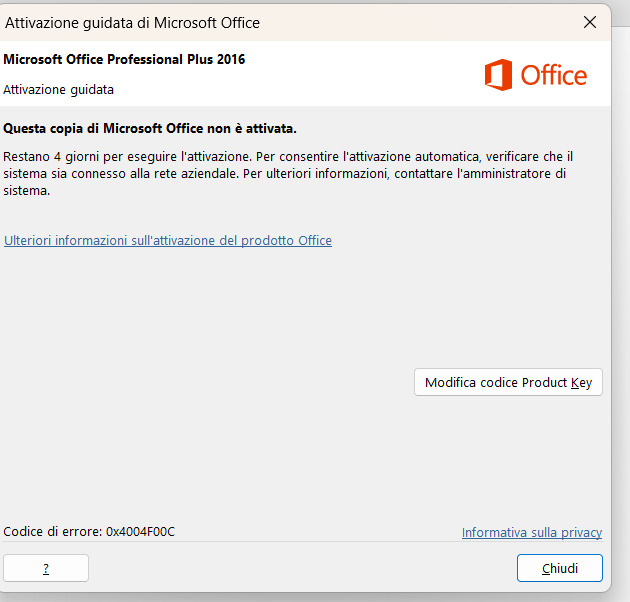Viewport: 630px width, 602px height.
Task: Click the orange "Office" wordmark text
Action: pos(554,75)
